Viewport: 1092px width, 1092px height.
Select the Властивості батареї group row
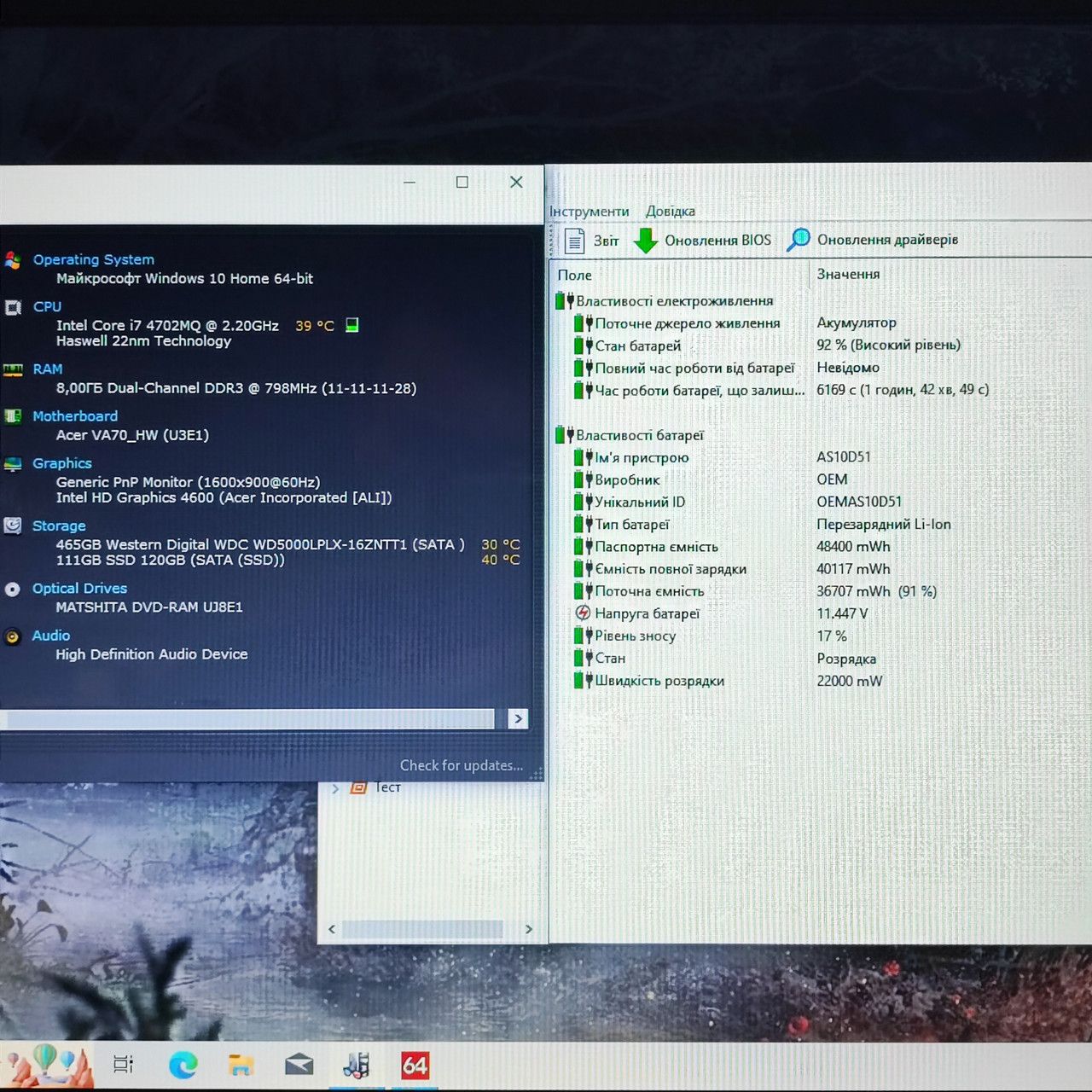(630, 435)
